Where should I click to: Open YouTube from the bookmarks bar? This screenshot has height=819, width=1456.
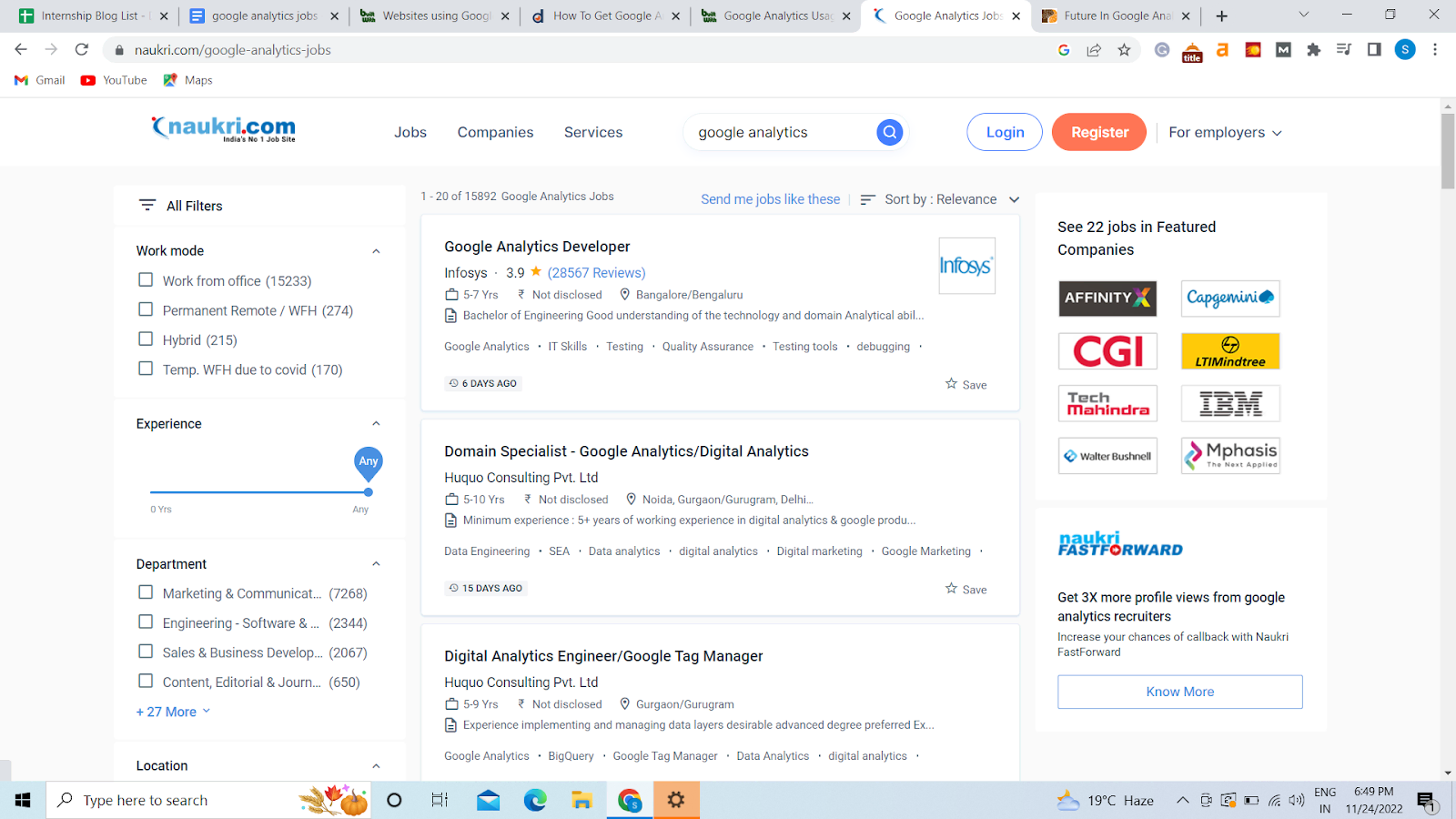113,80
